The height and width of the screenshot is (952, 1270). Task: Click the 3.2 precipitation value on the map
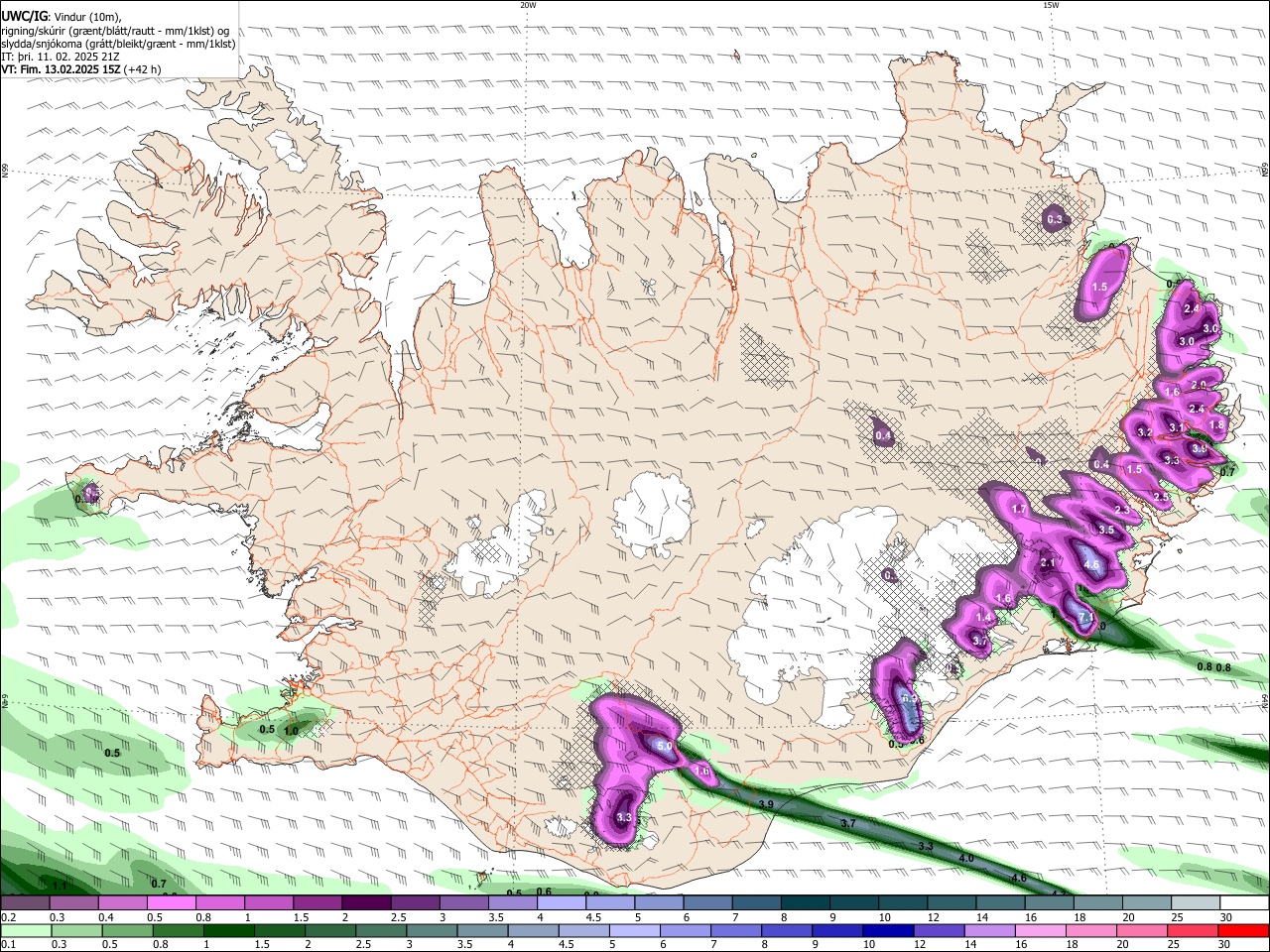1144,432
